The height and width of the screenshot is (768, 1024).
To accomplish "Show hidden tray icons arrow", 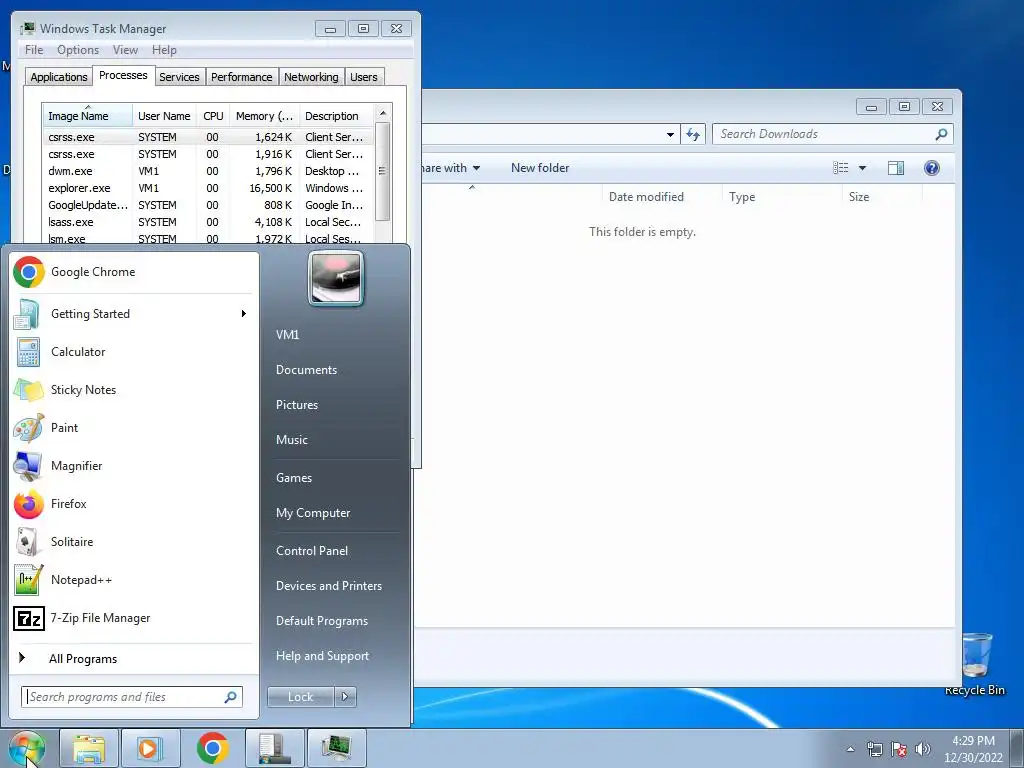I will [x=850, y=749].
